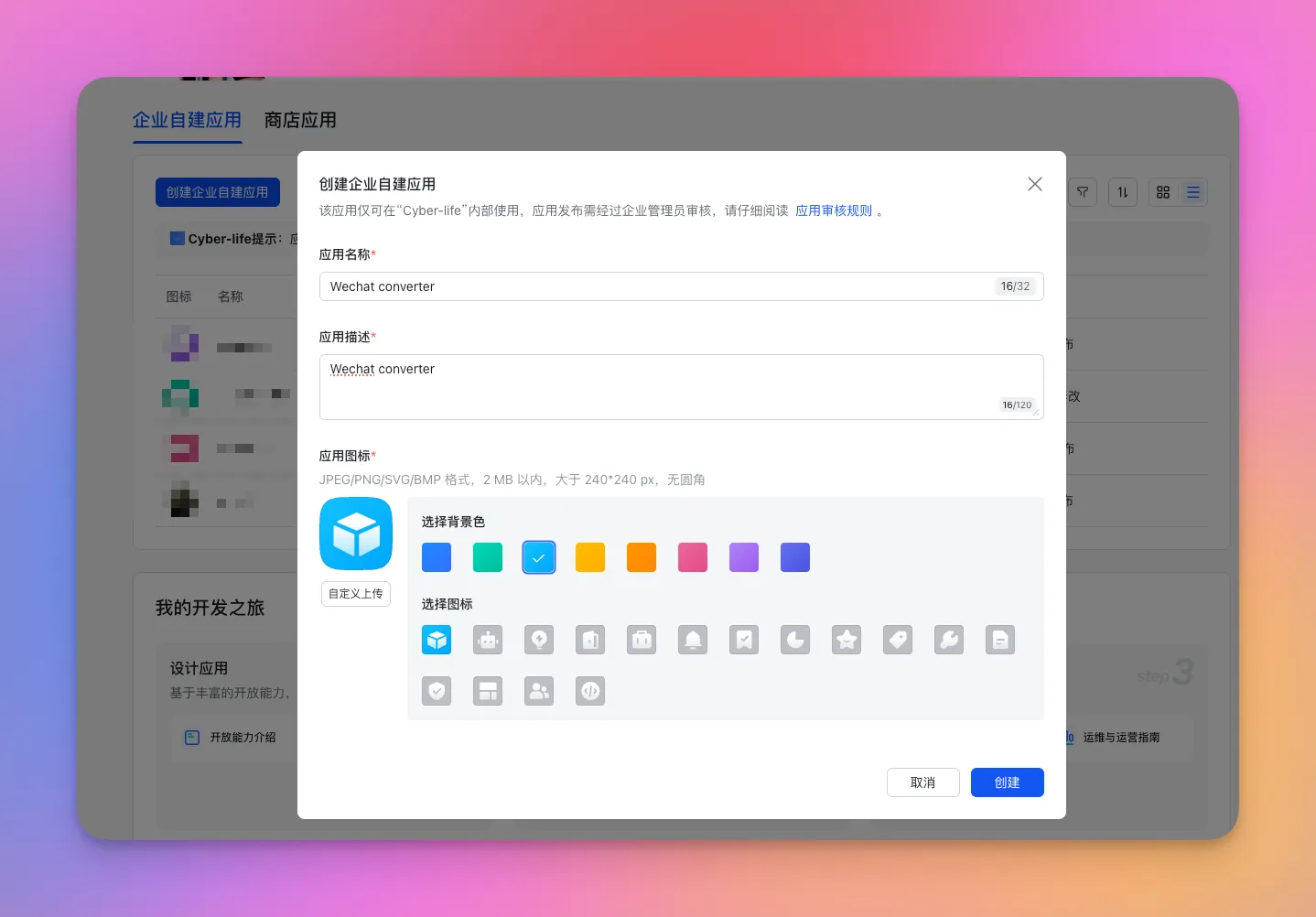This screenshot has width=1316, height=917.
Task: Click the 图标 column header
Action: coord(179,297)
